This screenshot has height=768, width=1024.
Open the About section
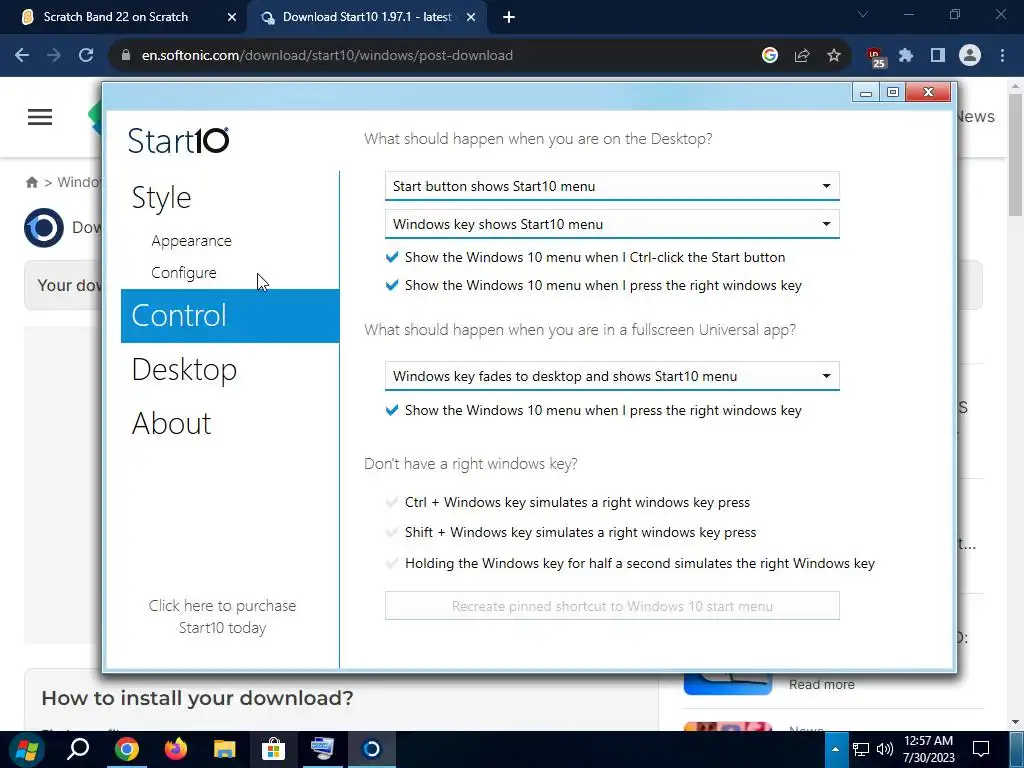coord(171,423)
